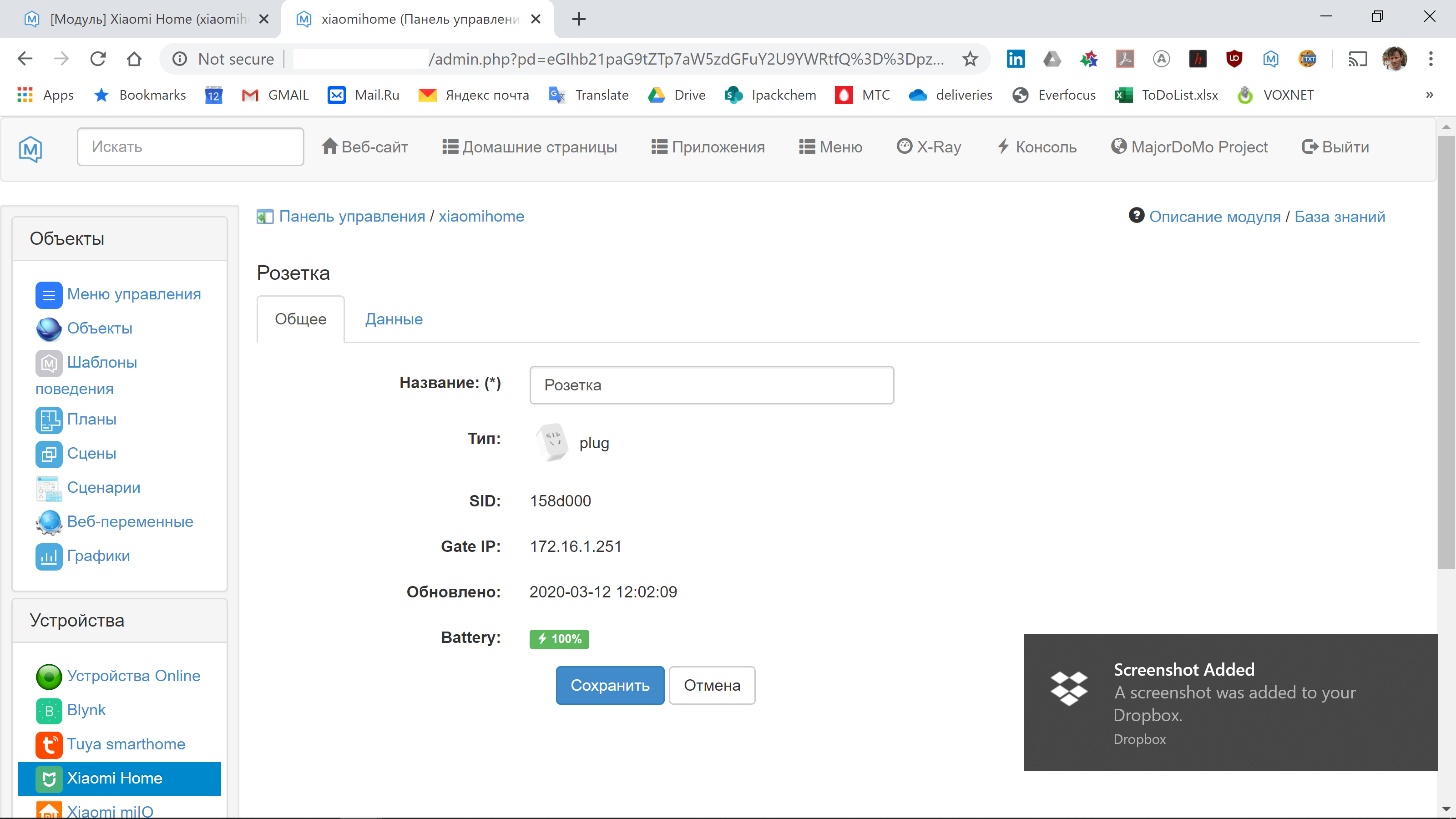Switch to the Данные tab
1456x819 pixels.
(x=394, y=319)
